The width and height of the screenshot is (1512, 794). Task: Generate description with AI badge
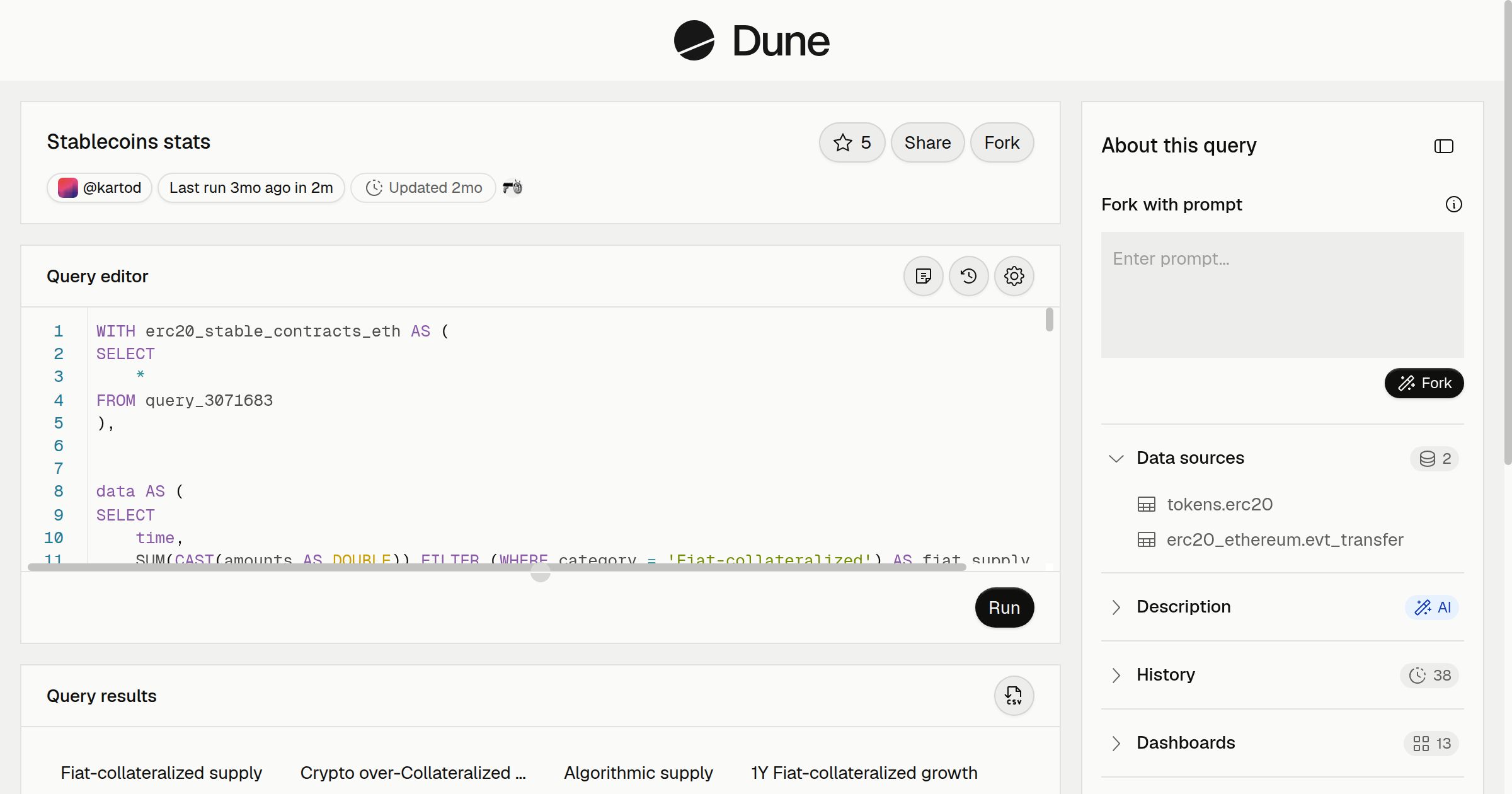(1432, 607)
